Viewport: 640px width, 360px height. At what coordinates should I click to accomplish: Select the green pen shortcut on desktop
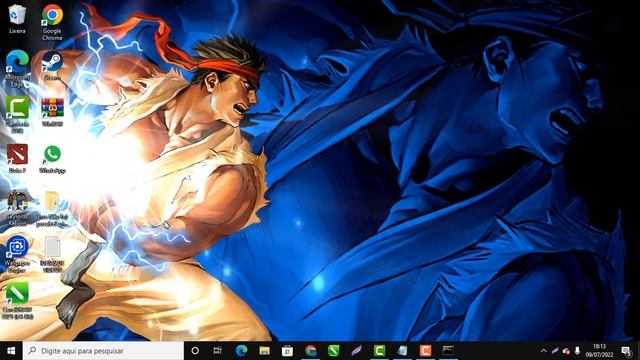[17, 300]
